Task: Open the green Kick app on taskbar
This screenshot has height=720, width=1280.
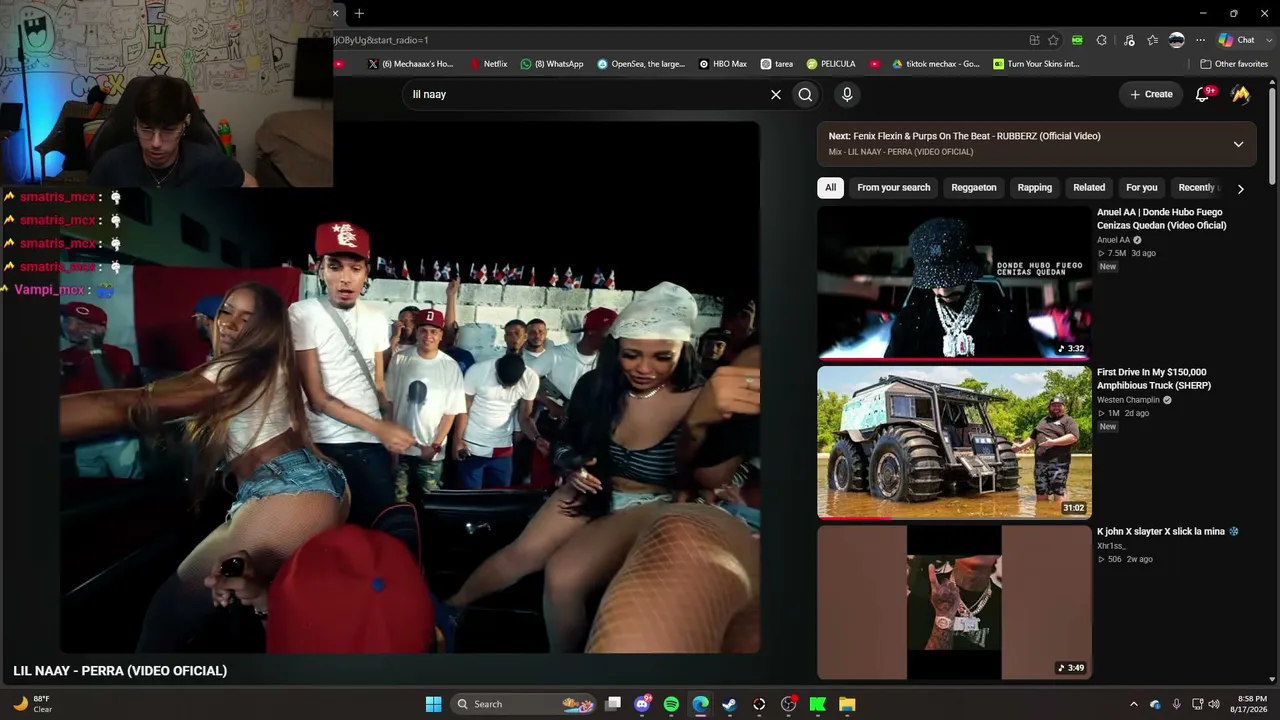Action: (818, 704)
